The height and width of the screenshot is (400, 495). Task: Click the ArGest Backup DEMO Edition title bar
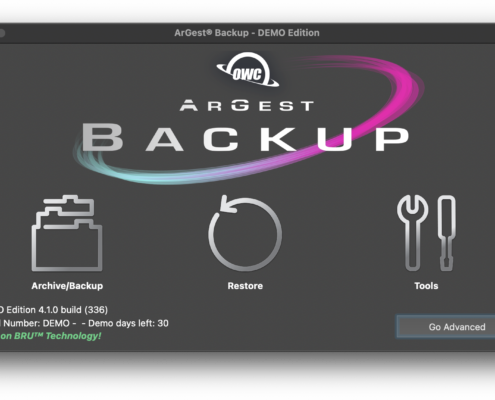[247, 33]
